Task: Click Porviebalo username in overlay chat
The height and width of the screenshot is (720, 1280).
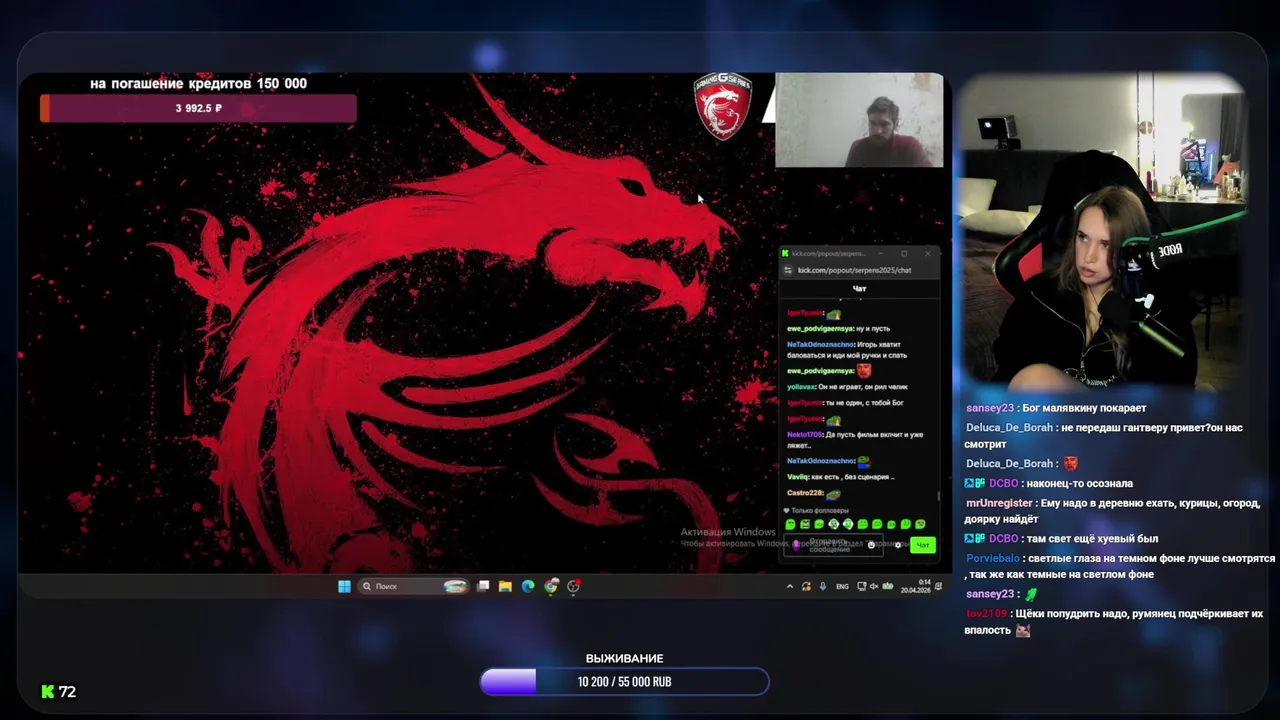Action: [x=992, y=558]
